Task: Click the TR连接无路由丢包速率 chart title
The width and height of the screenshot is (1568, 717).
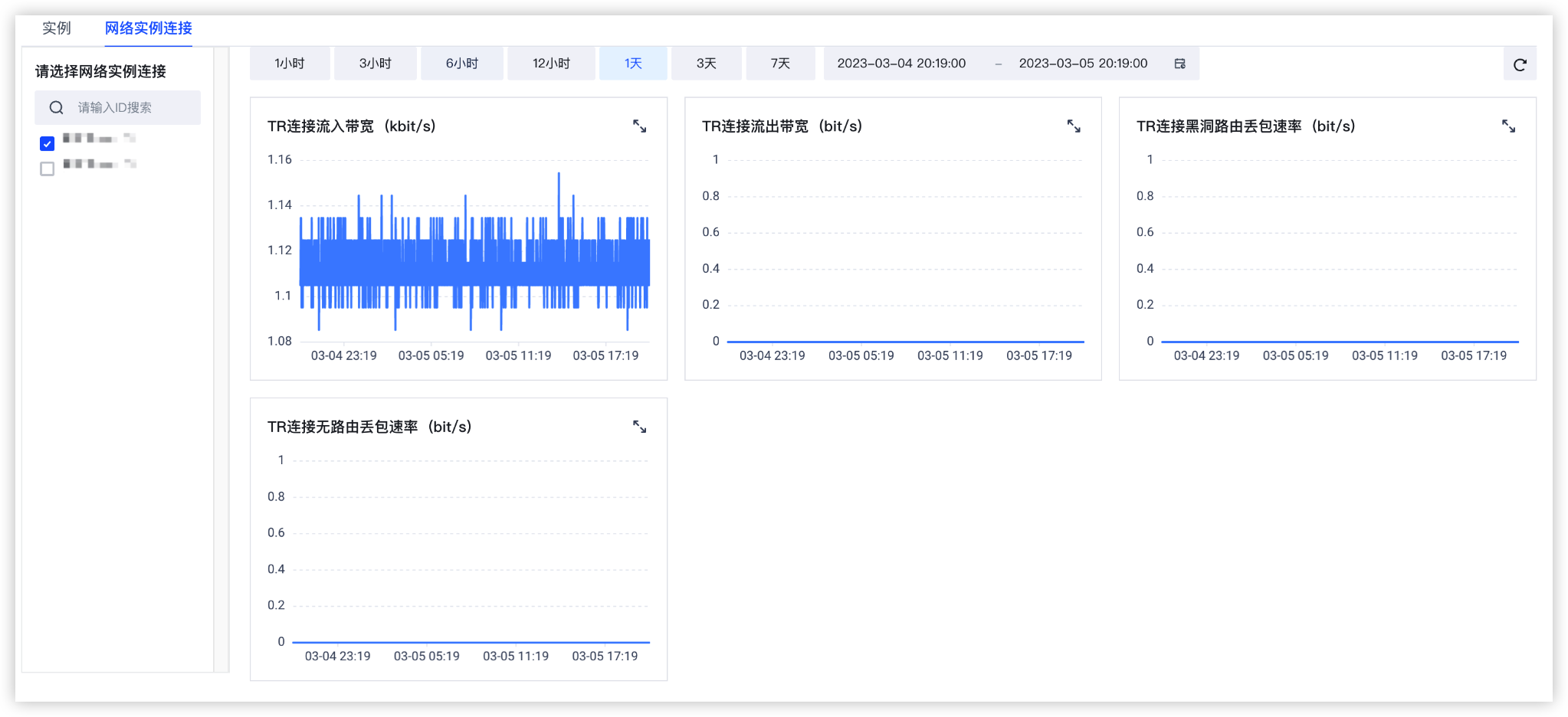Action: point(369,427)
